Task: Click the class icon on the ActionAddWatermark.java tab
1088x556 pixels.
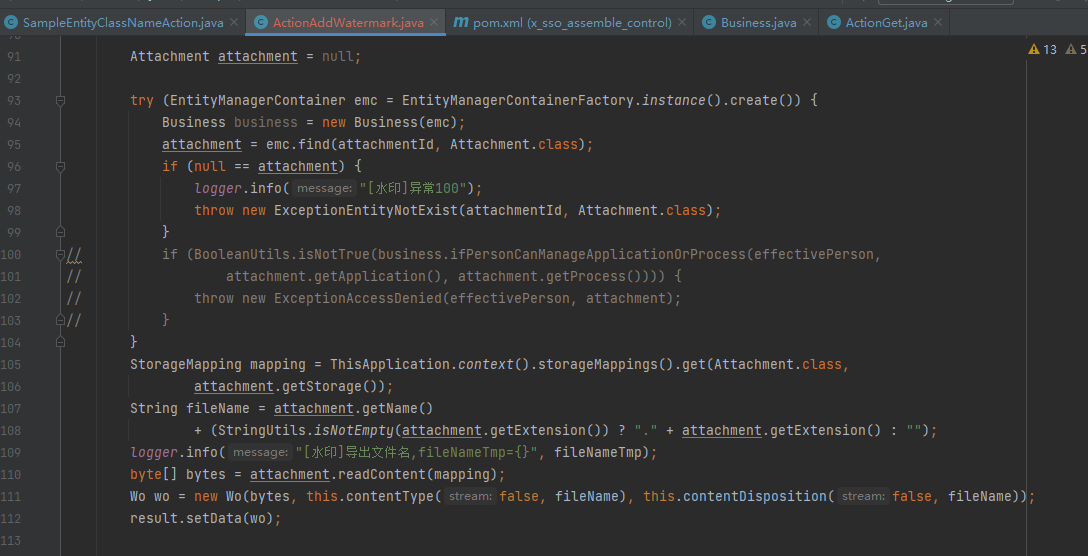Action: [261, 22]
